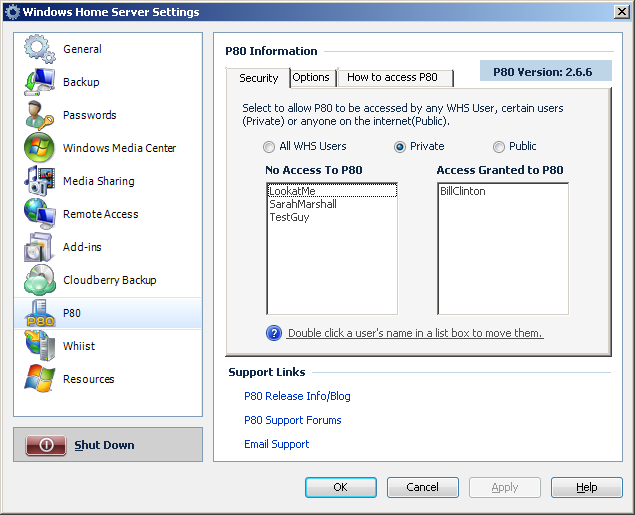Image resolution: width=635 pixels, height=515 pixels.
Task: Select BillClinton in the Access Granted list
Action: pos(503,191)
